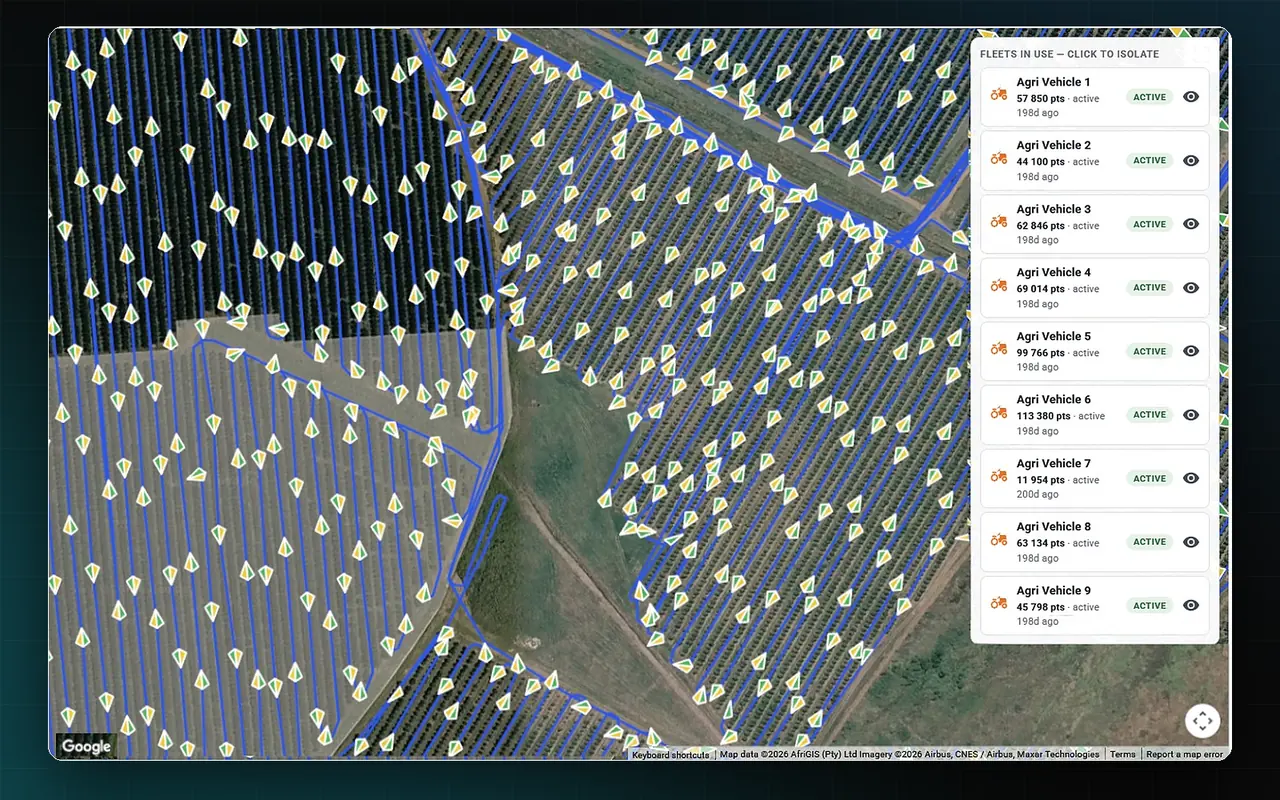Viewport: 1280px width, 800px height.
Task: Click the Agri Vehicle 6 title
Action: pos(1054,399)
